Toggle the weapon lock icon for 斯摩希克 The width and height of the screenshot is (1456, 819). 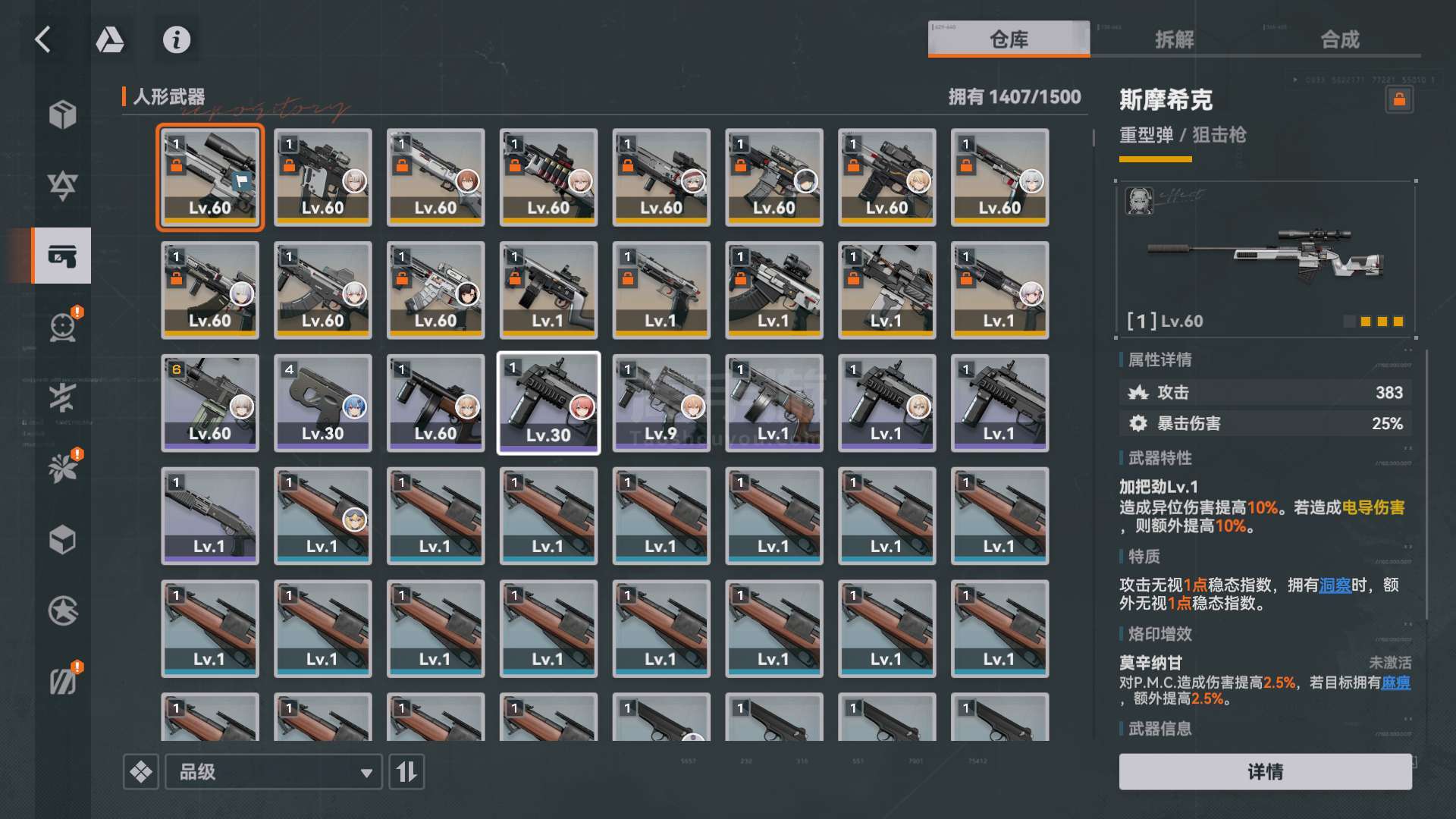tap(1399, 100)
